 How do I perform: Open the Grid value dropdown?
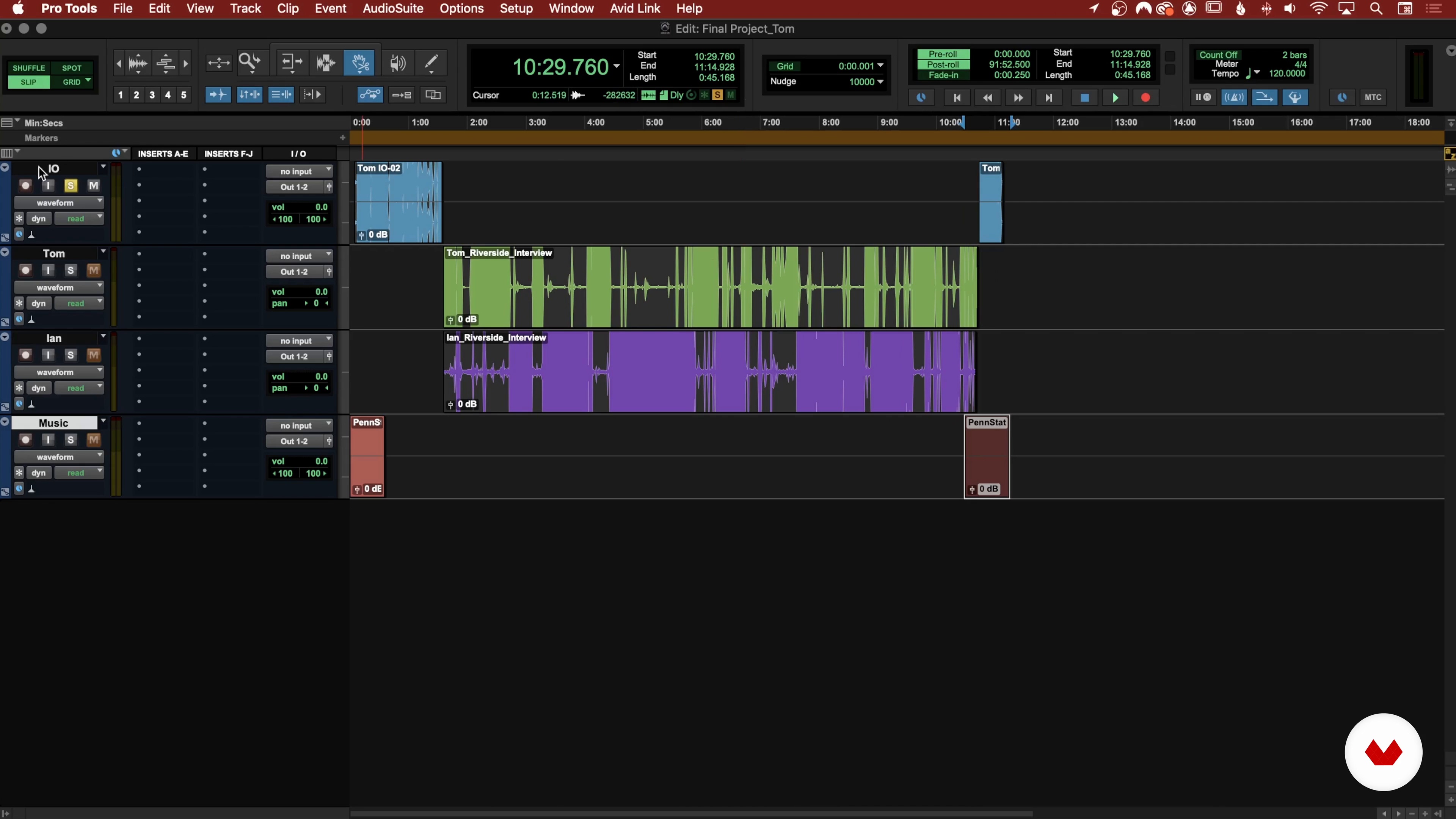click(880, 66)
